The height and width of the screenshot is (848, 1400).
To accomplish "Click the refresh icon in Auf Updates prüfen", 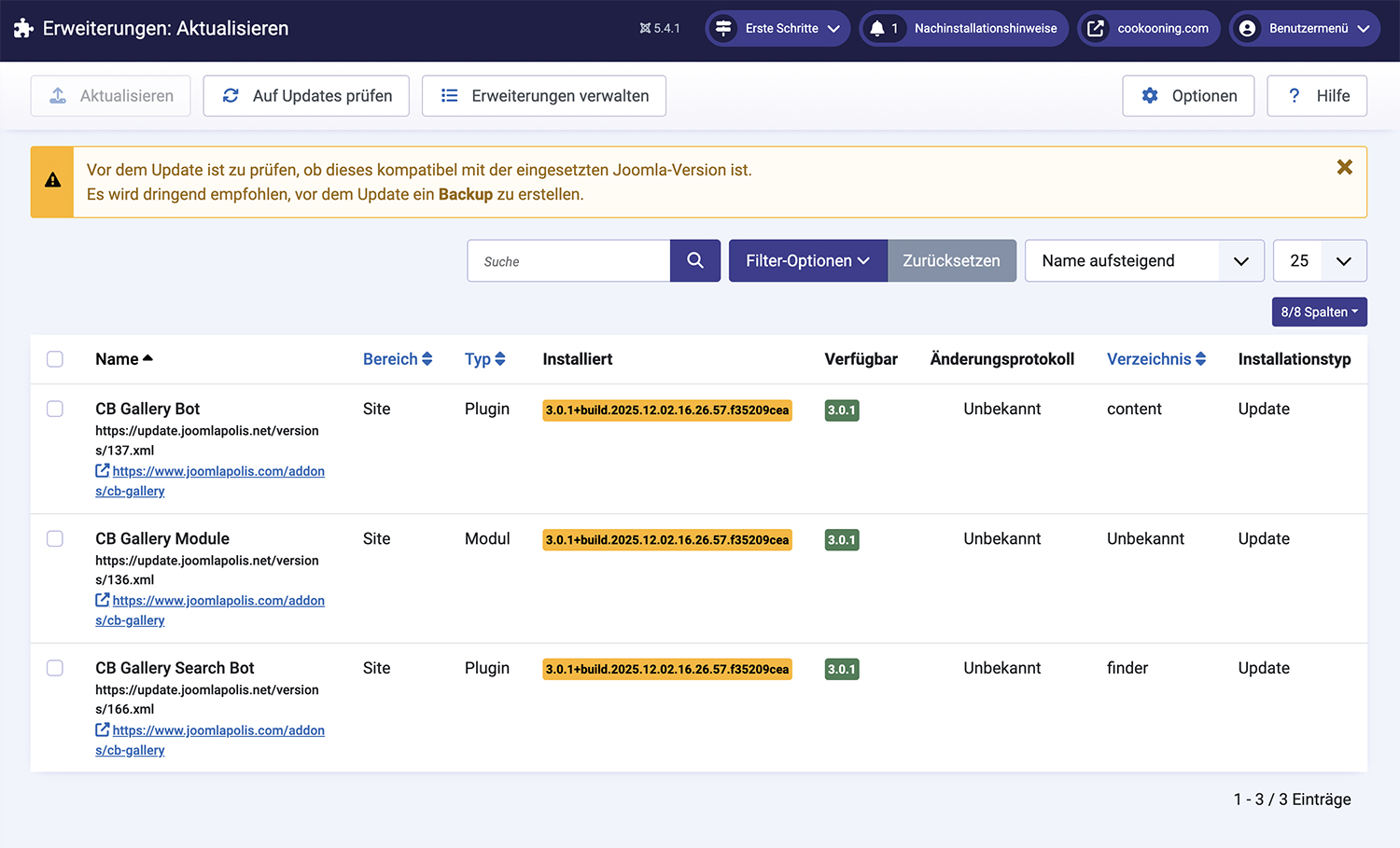I will 231,96.
